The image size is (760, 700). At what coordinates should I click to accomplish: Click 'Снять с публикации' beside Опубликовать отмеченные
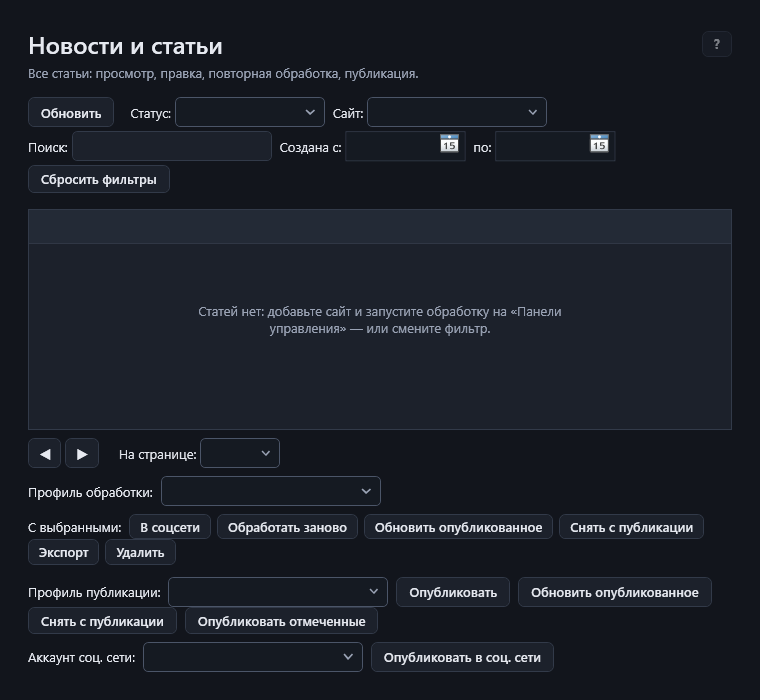pyautogui.click(x=102, y=621)
